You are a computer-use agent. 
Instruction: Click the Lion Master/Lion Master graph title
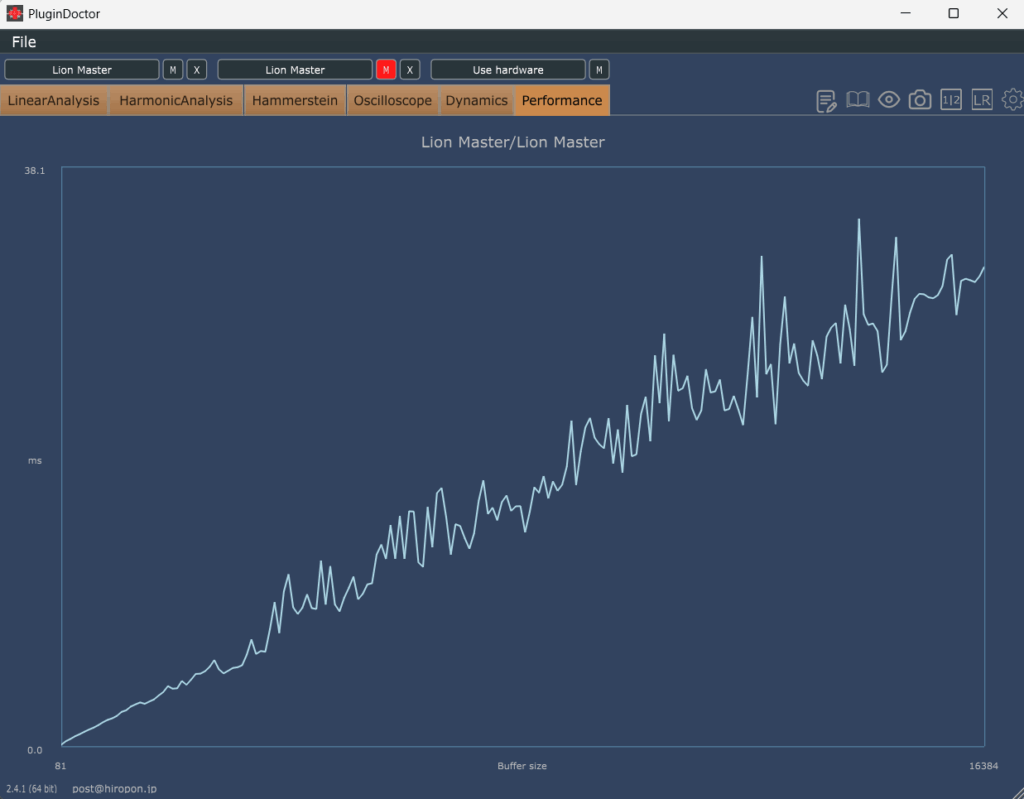pyautogui.click(x=513, y=142)
